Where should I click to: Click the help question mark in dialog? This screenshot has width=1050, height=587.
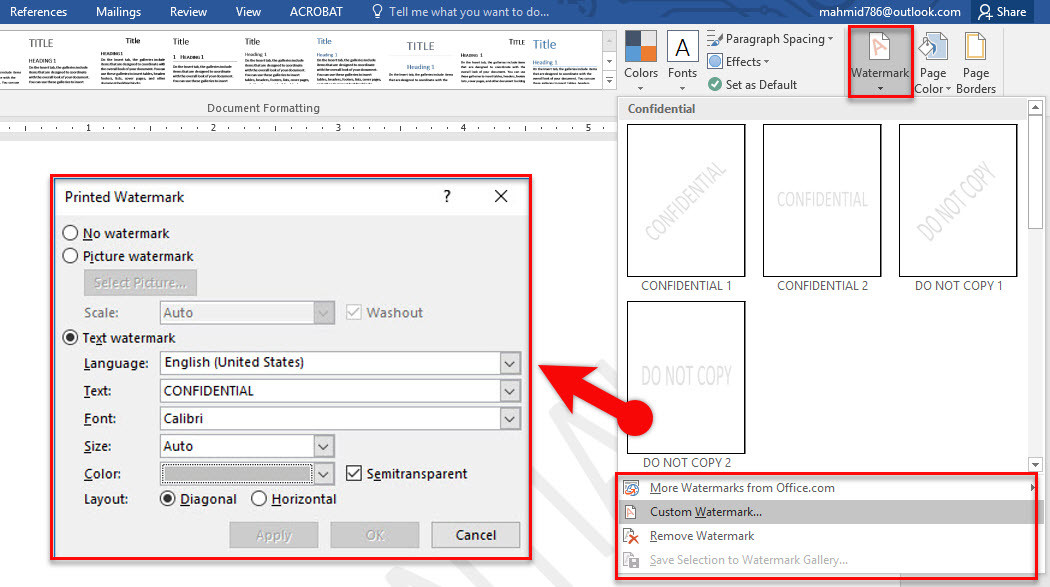point(447,196)
